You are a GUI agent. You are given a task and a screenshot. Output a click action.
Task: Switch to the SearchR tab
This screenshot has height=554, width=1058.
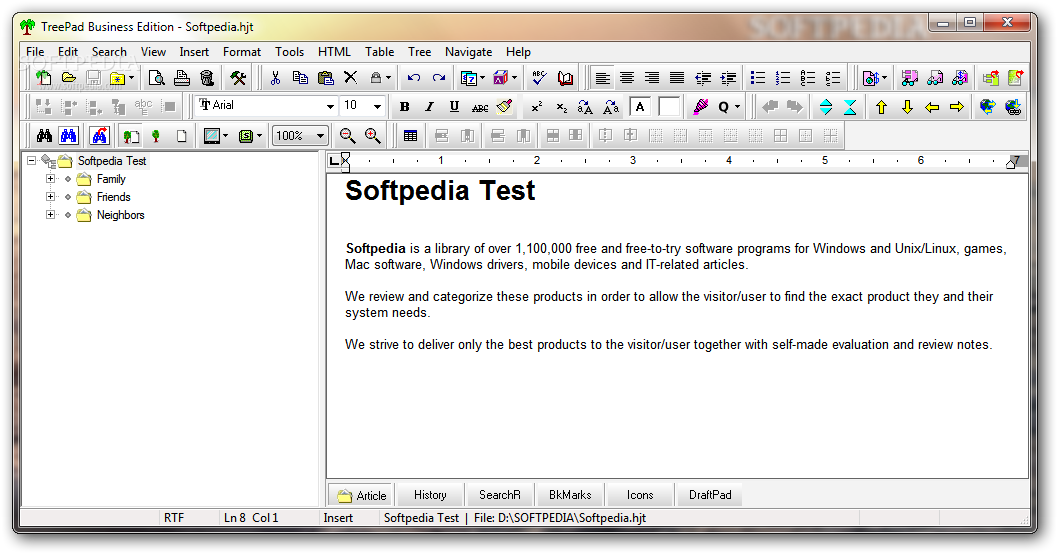click(x=499, y=495)
